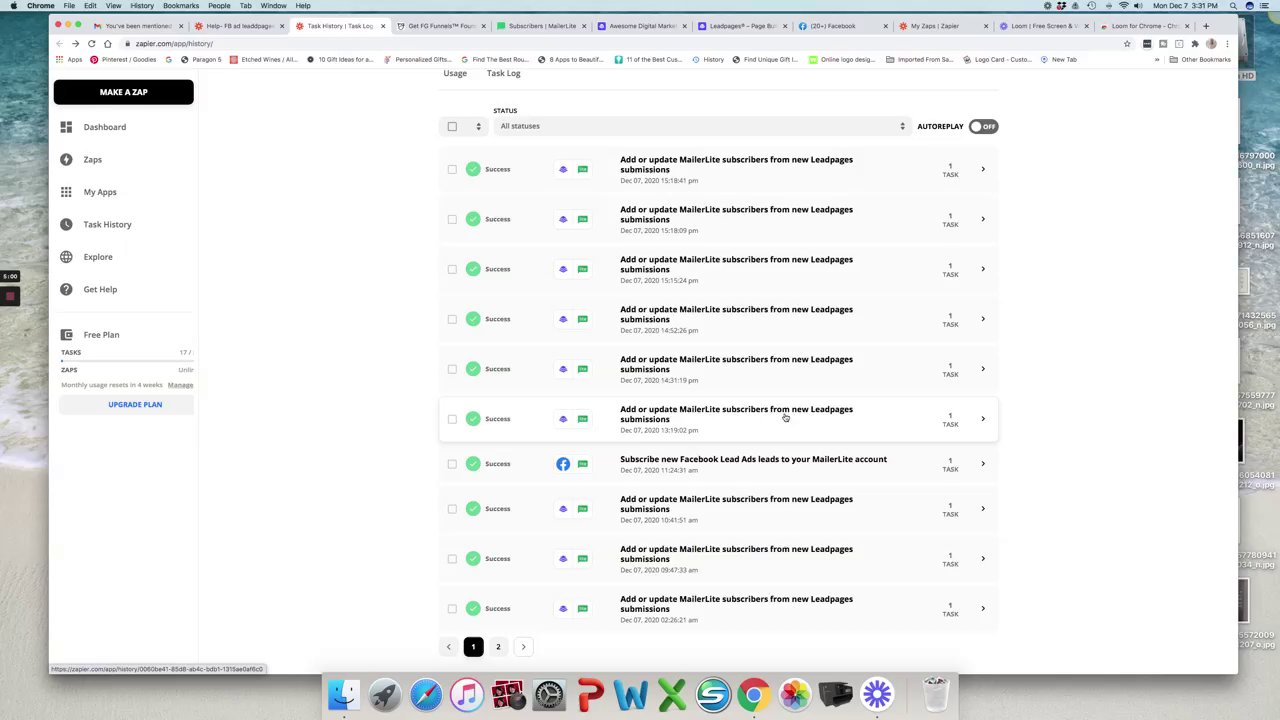This screenshot has width=1280, height=720.
Task: Go to page 2 of task history
Action: pos(498,647)
